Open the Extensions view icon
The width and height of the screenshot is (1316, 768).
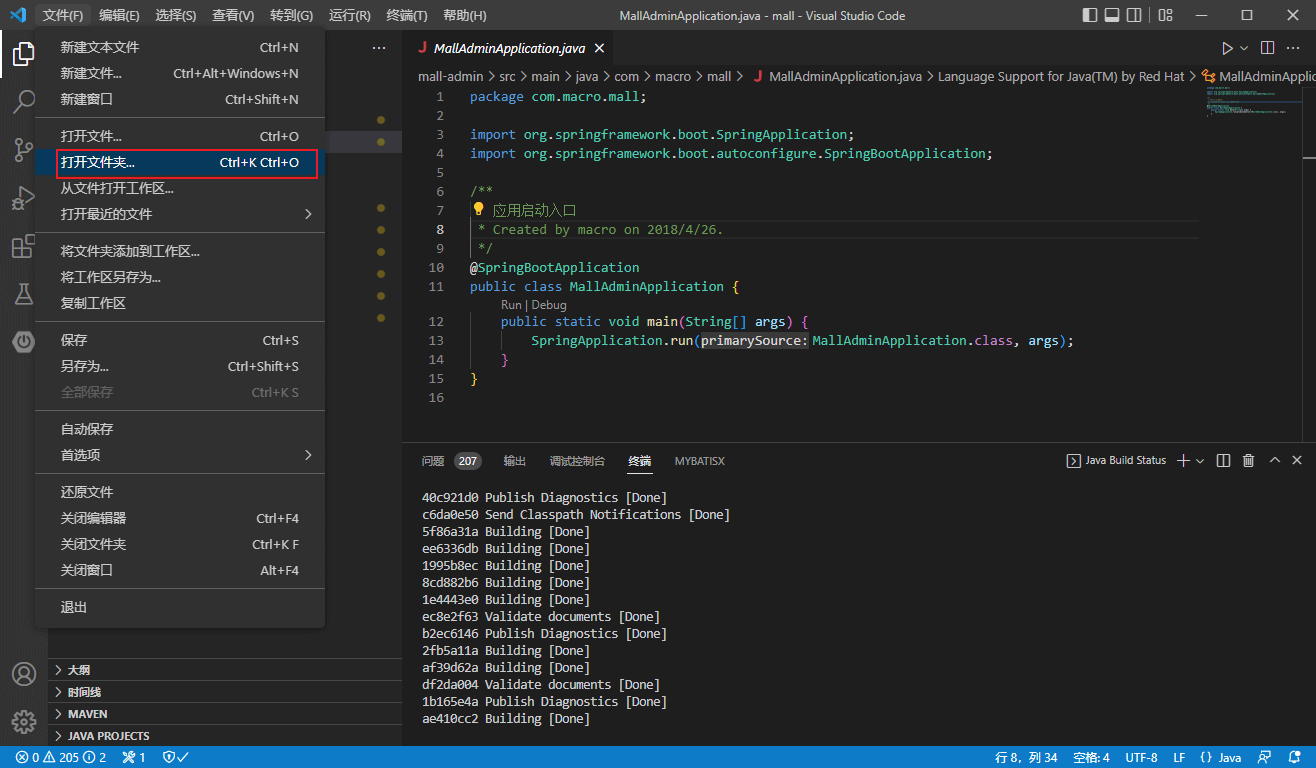coord(24,246)
